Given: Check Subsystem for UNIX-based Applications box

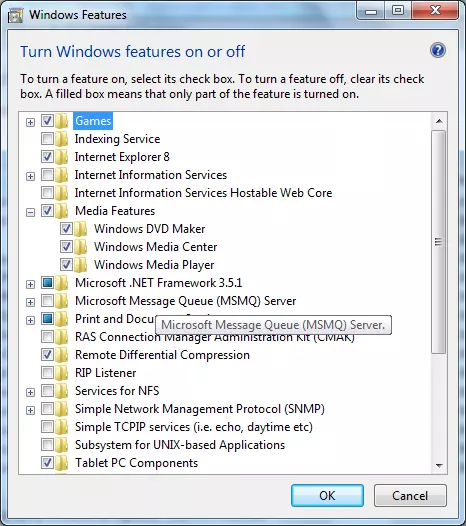Looking at the screenshot, I should (47, 445).
